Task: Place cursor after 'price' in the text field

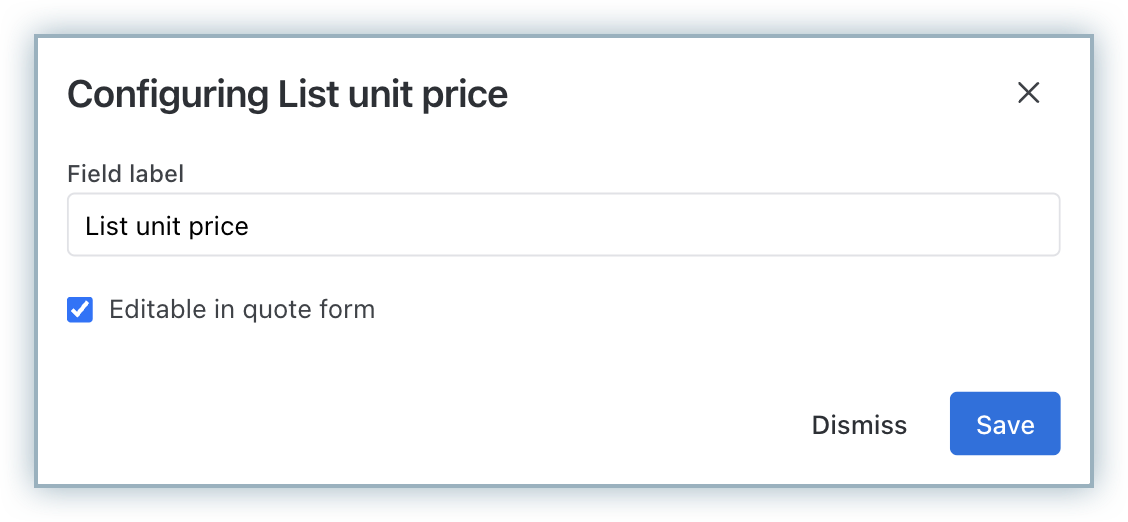Action: coord(250,226)
